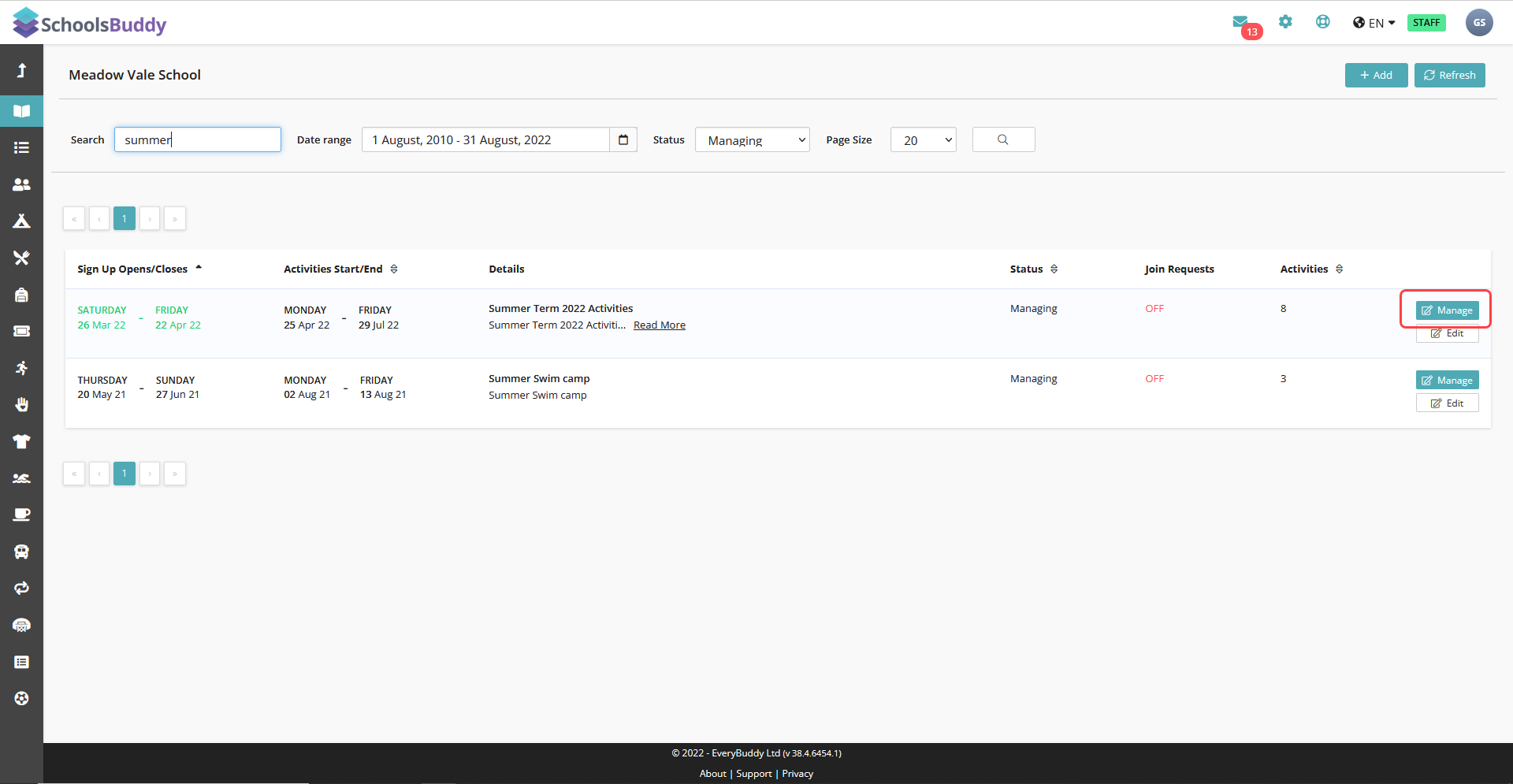This screenshot has height=784, width=1513.
Task: Open the bulleted list sidebar icon
Action: [21, 147]
